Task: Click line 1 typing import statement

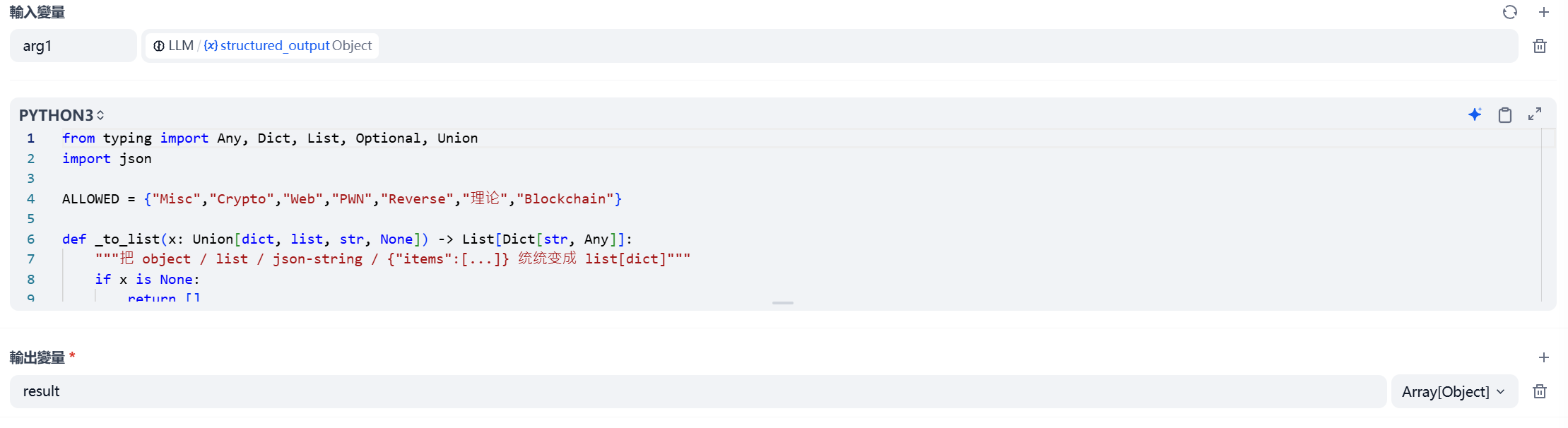Action: point(270,138)
